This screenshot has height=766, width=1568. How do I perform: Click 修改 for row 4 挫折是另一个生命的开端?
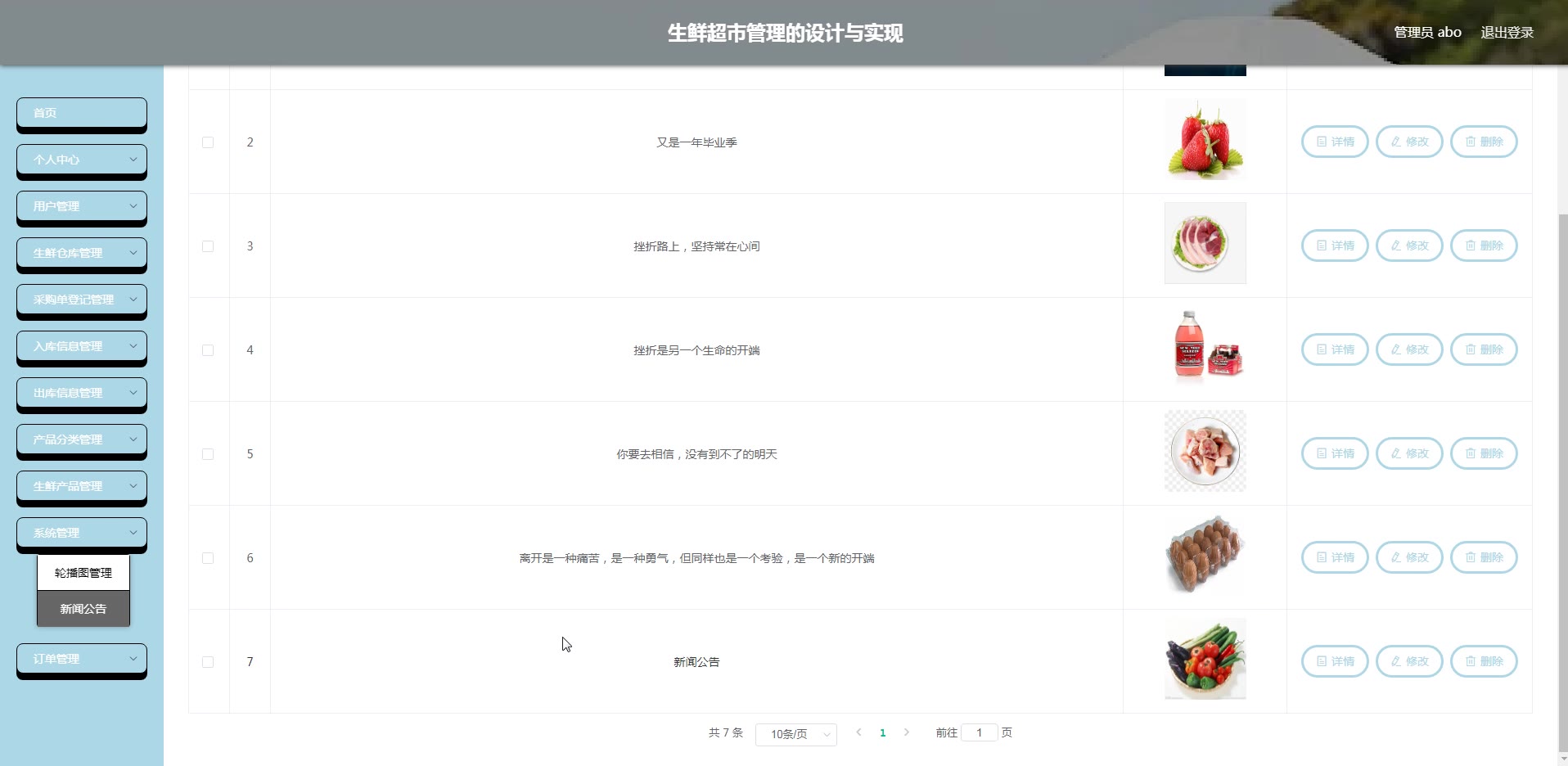1409,349
